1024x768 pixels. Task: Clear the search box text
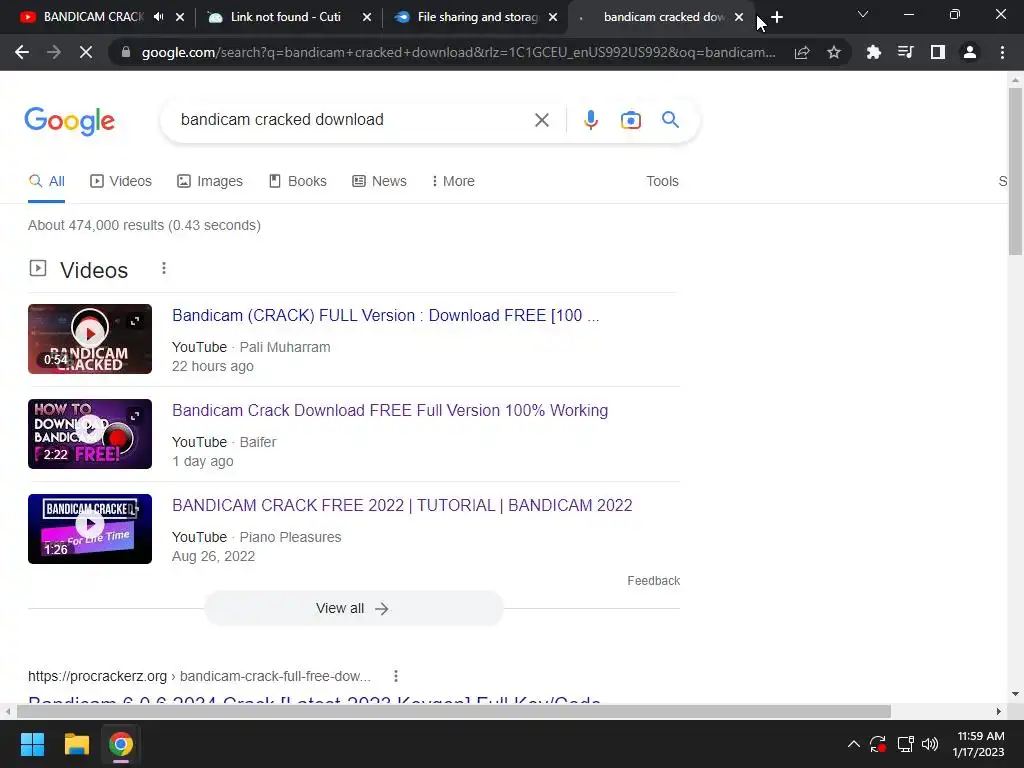click(x=541, y=120)
